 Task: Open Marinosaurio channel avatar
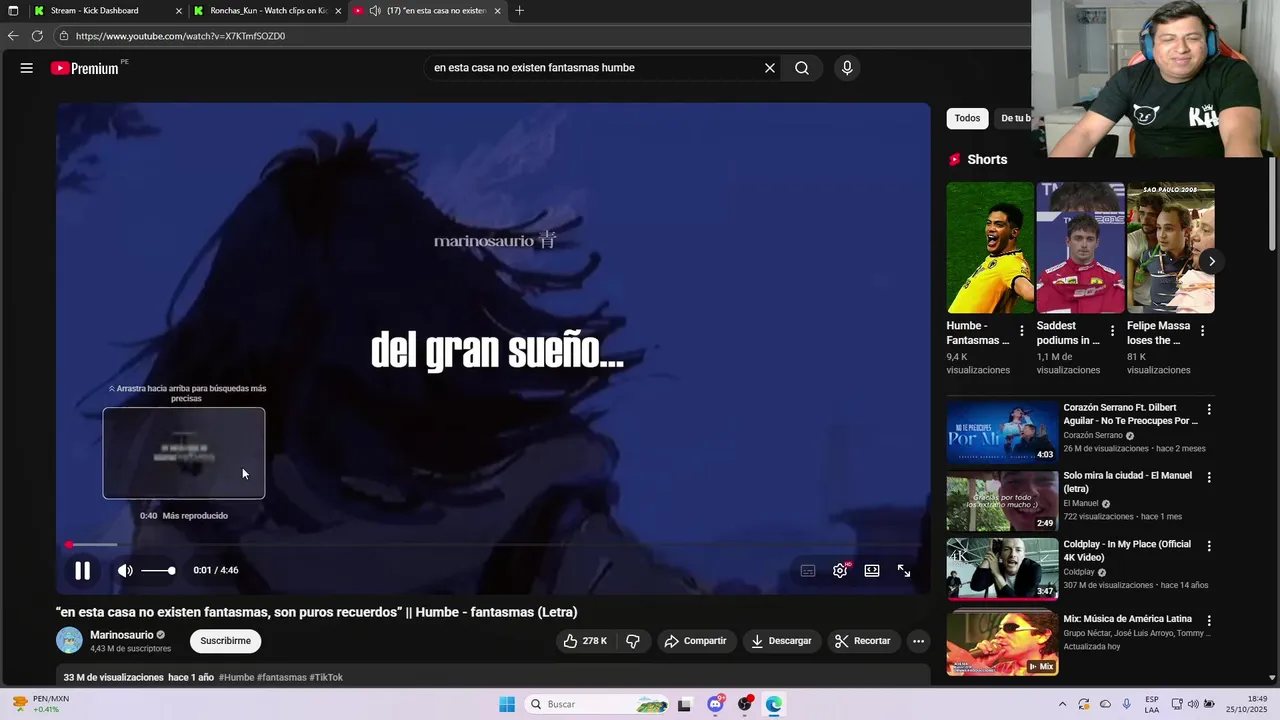coord(69,640)
